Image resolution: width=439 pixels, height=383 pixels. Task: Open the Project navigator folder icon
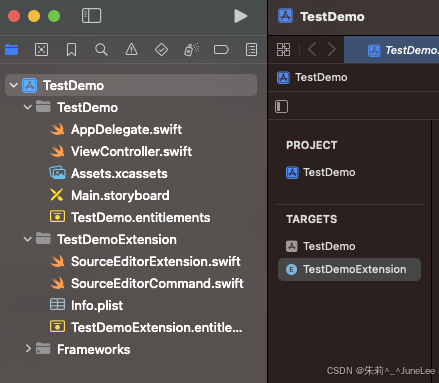(12, 50)
